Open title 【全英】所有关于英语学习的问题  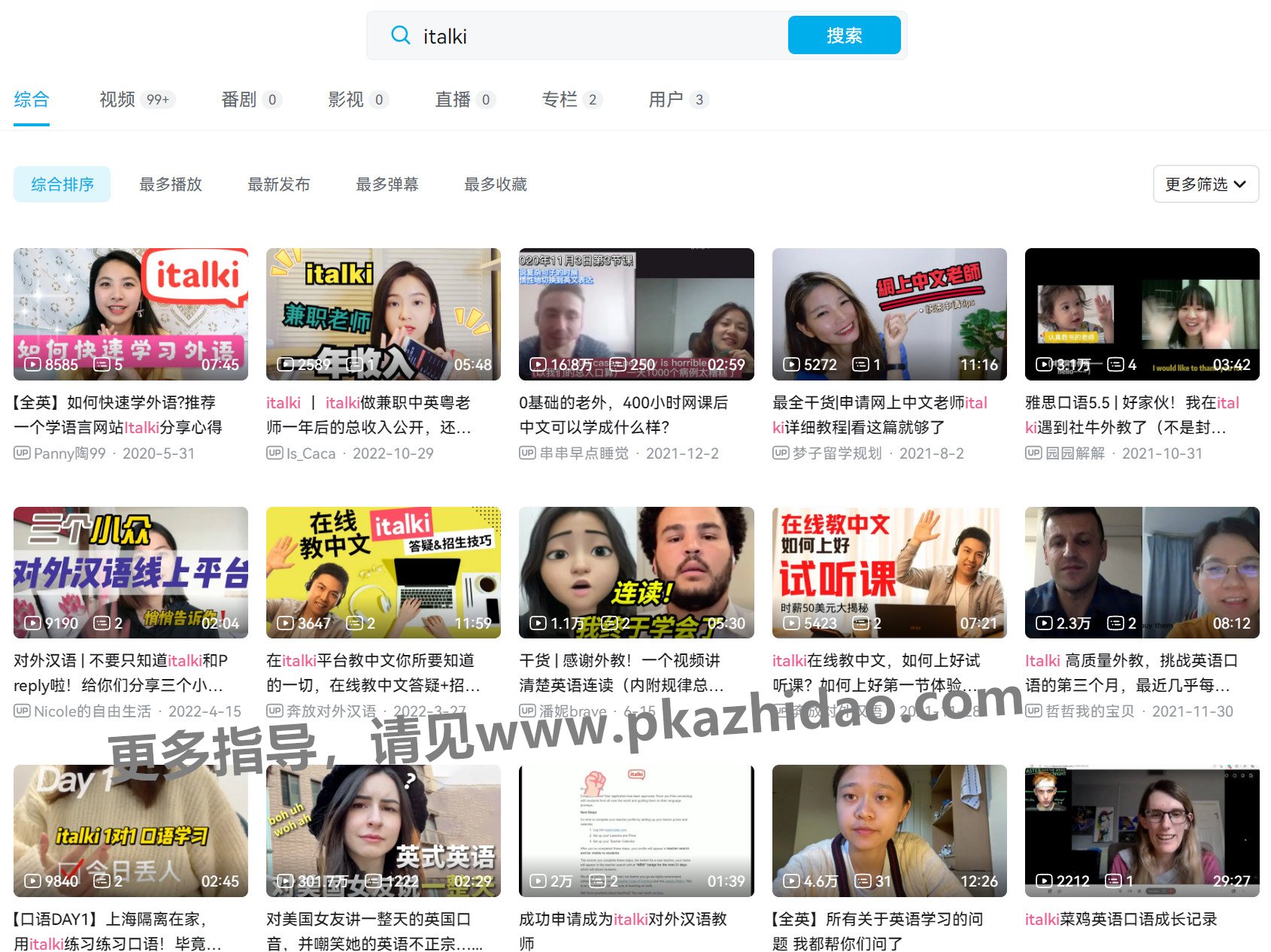[x=878, y=931]
